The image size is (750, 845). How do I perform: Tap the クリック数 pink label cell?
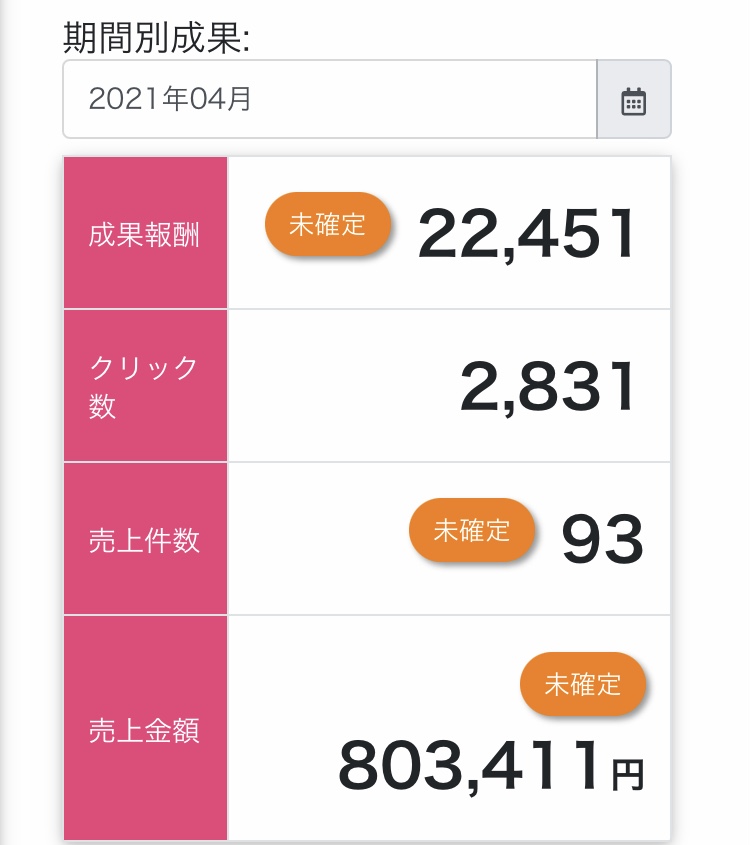145,386
